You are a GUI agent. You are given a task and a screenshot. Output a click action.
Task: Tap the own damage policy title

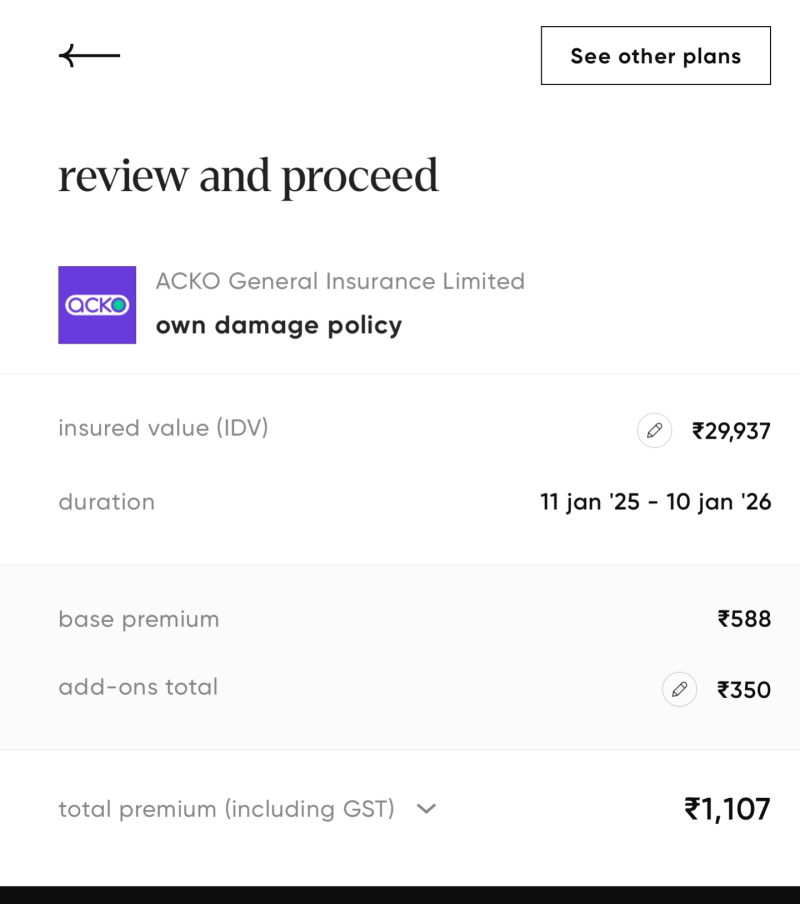tap(279, 326)
